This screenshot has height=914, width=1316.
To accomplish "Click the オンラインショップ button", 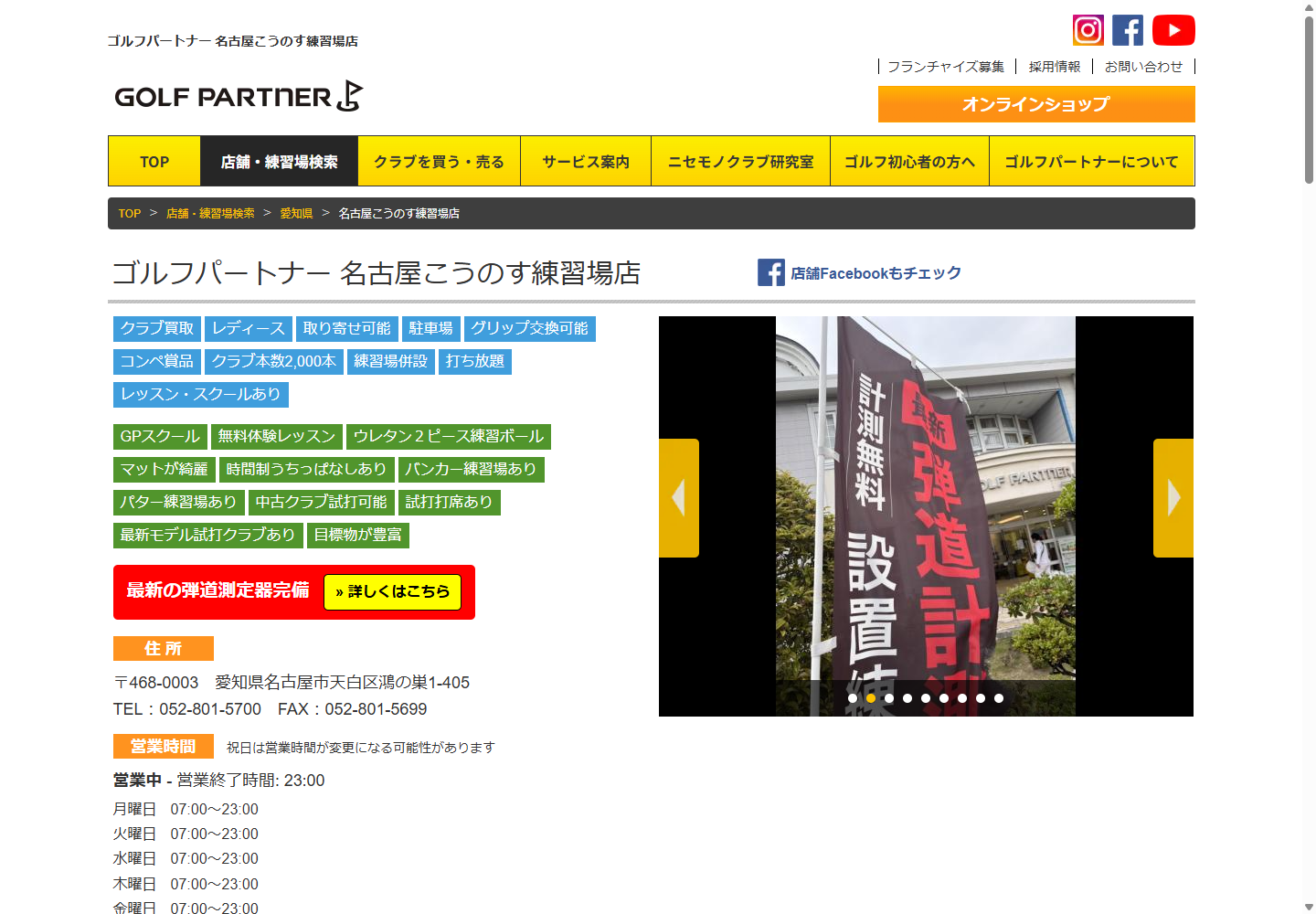I will tap(1036, 104).
